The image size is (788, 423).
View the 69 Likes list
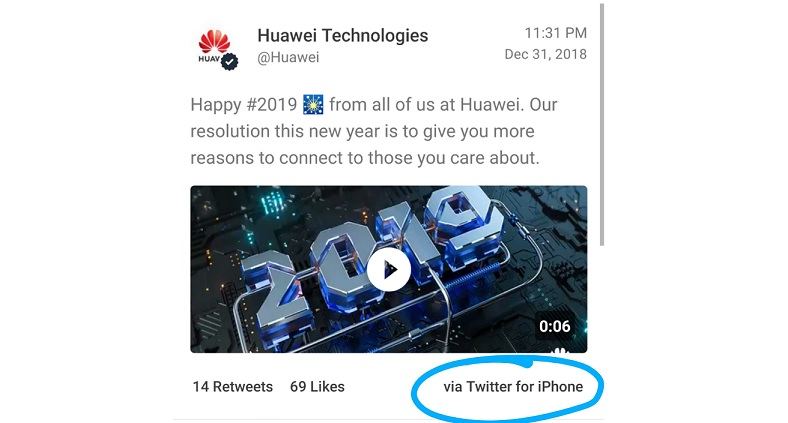click(x=317, y=386)
